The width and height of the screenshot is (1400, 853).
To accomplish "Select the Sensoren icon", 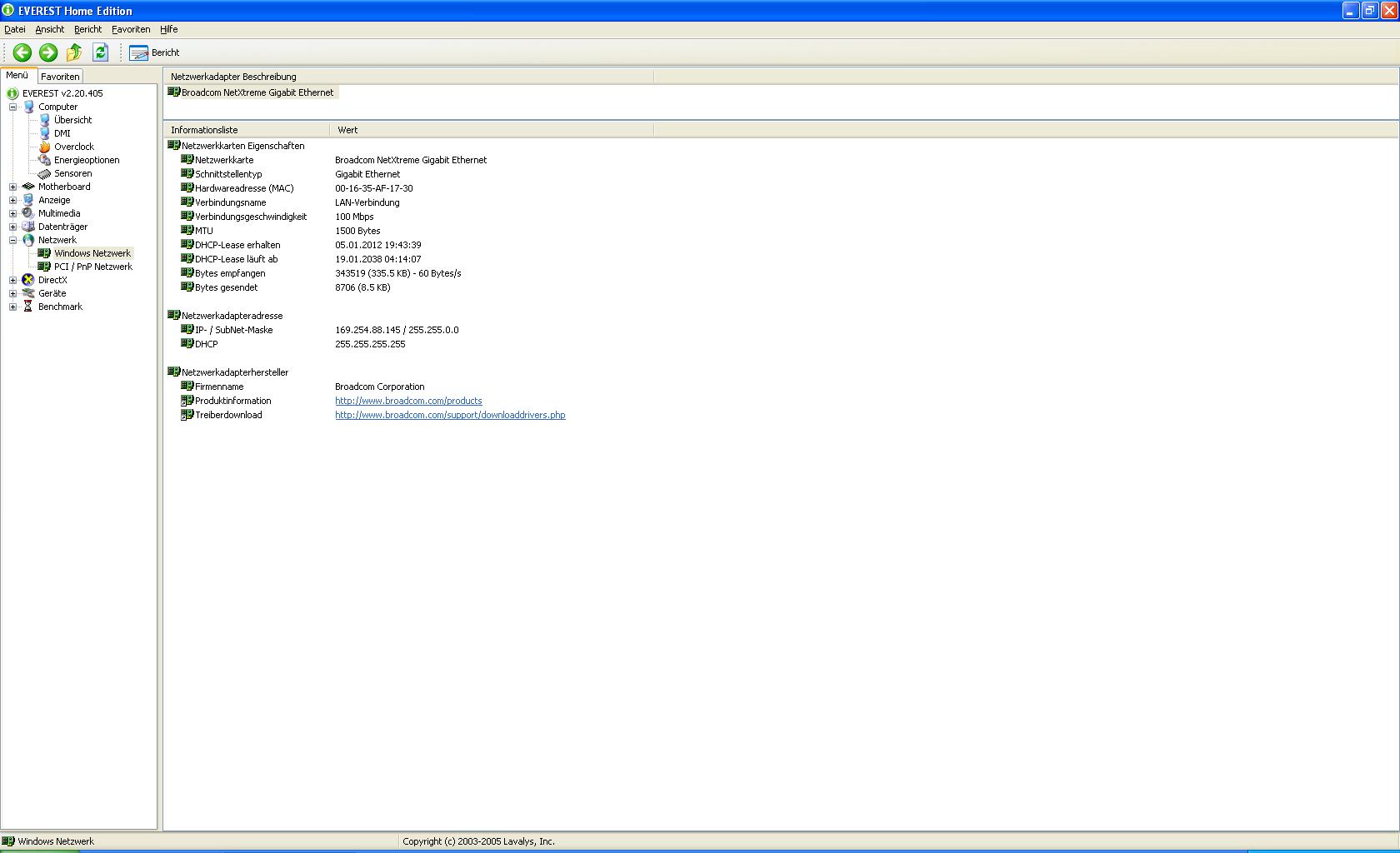I will tap(44, 173).
